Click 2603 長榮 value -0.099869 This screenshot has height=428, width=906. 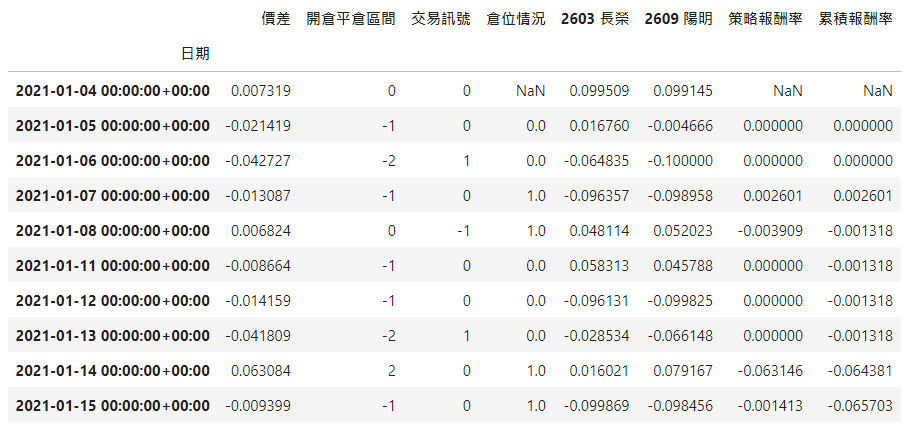tap(596, 406)
